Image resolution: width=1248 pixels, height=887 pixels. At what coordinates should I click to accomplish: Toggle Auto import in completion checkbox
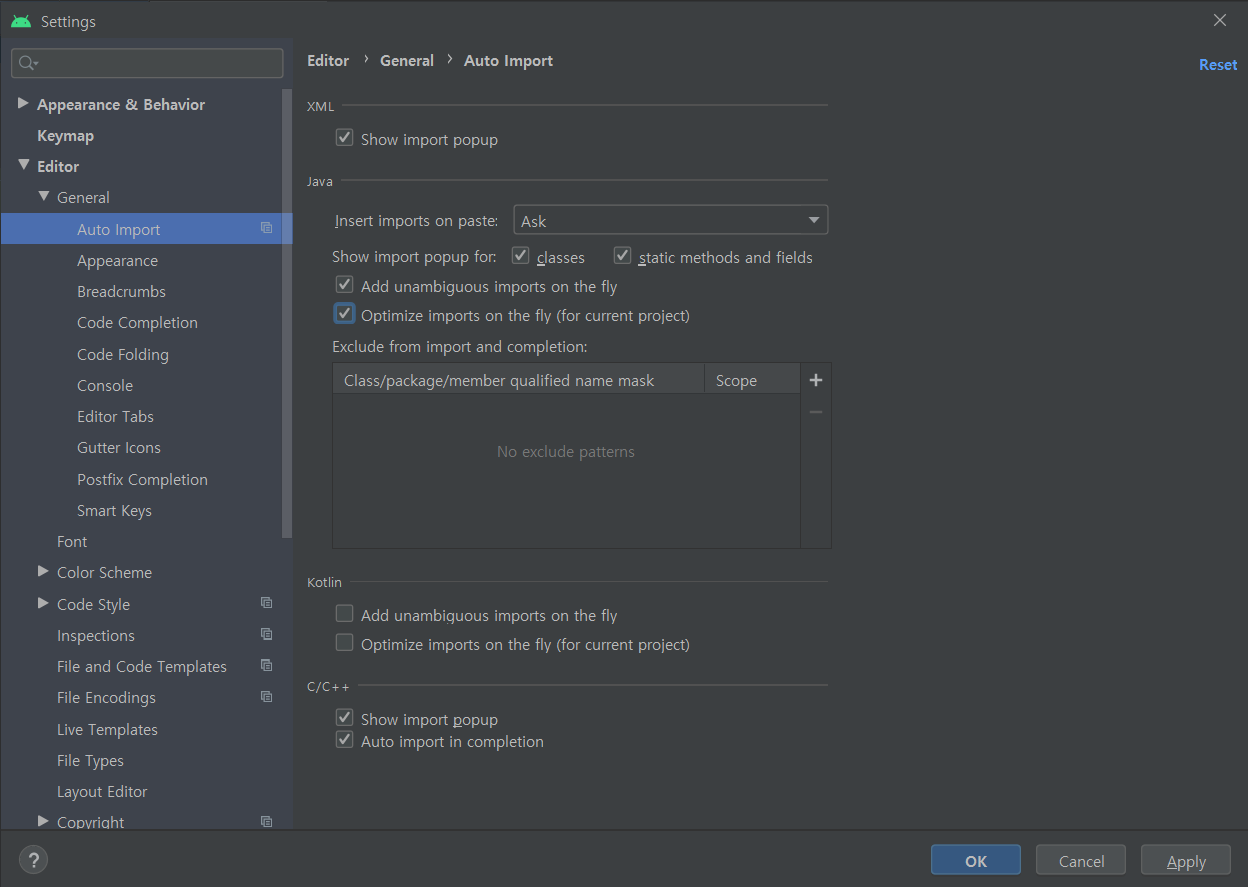pyautogui.click(x=344, y=740)
